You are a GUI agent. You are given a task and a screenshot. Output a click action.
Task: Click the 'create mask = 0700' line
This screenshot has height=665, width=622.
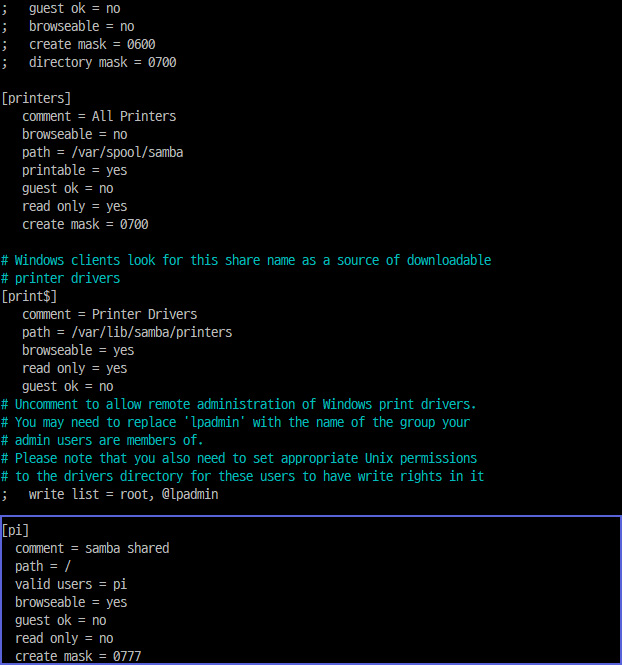click(85, 224)
